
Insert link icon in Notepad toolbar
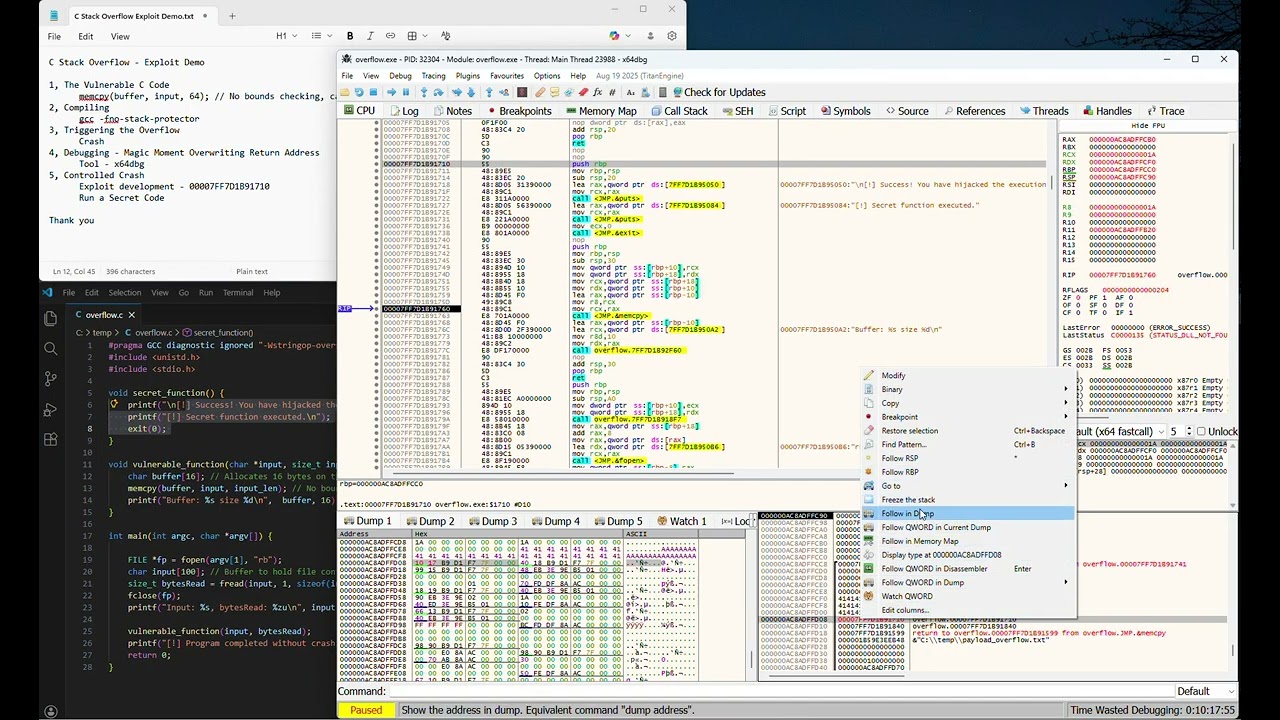[x=390, y=36]
